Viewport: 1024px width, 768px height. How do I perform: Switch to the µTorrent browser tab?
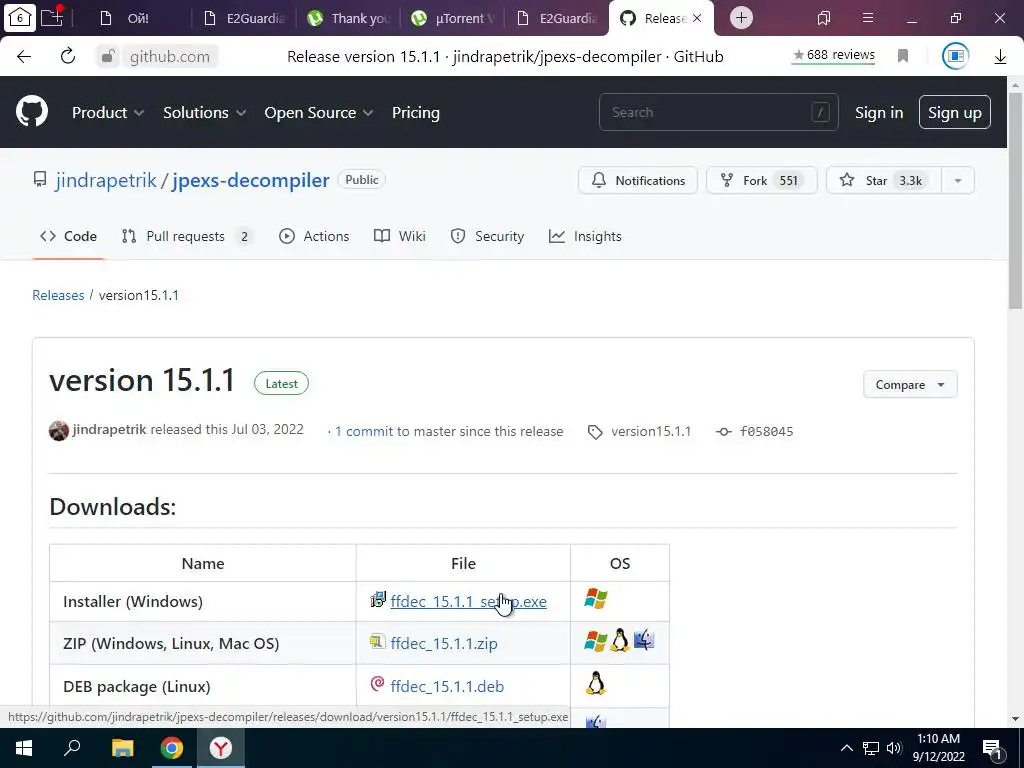pos(451,18)
